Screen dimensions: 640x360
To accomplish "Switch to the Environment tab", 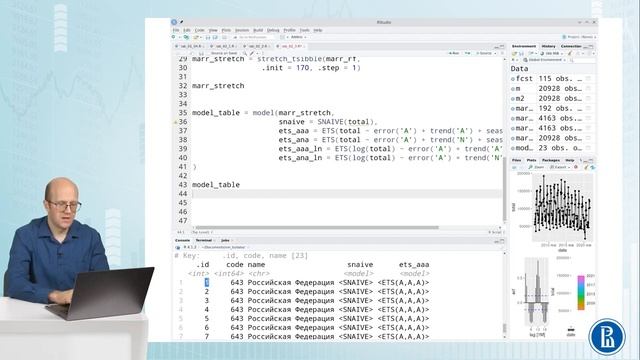I will pyautogui.click(x=524, y=47).
